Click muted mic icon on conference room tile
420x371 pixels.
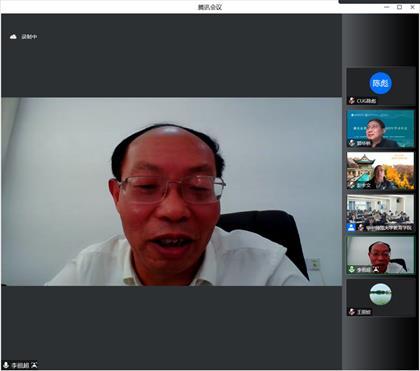pos(361,228)
